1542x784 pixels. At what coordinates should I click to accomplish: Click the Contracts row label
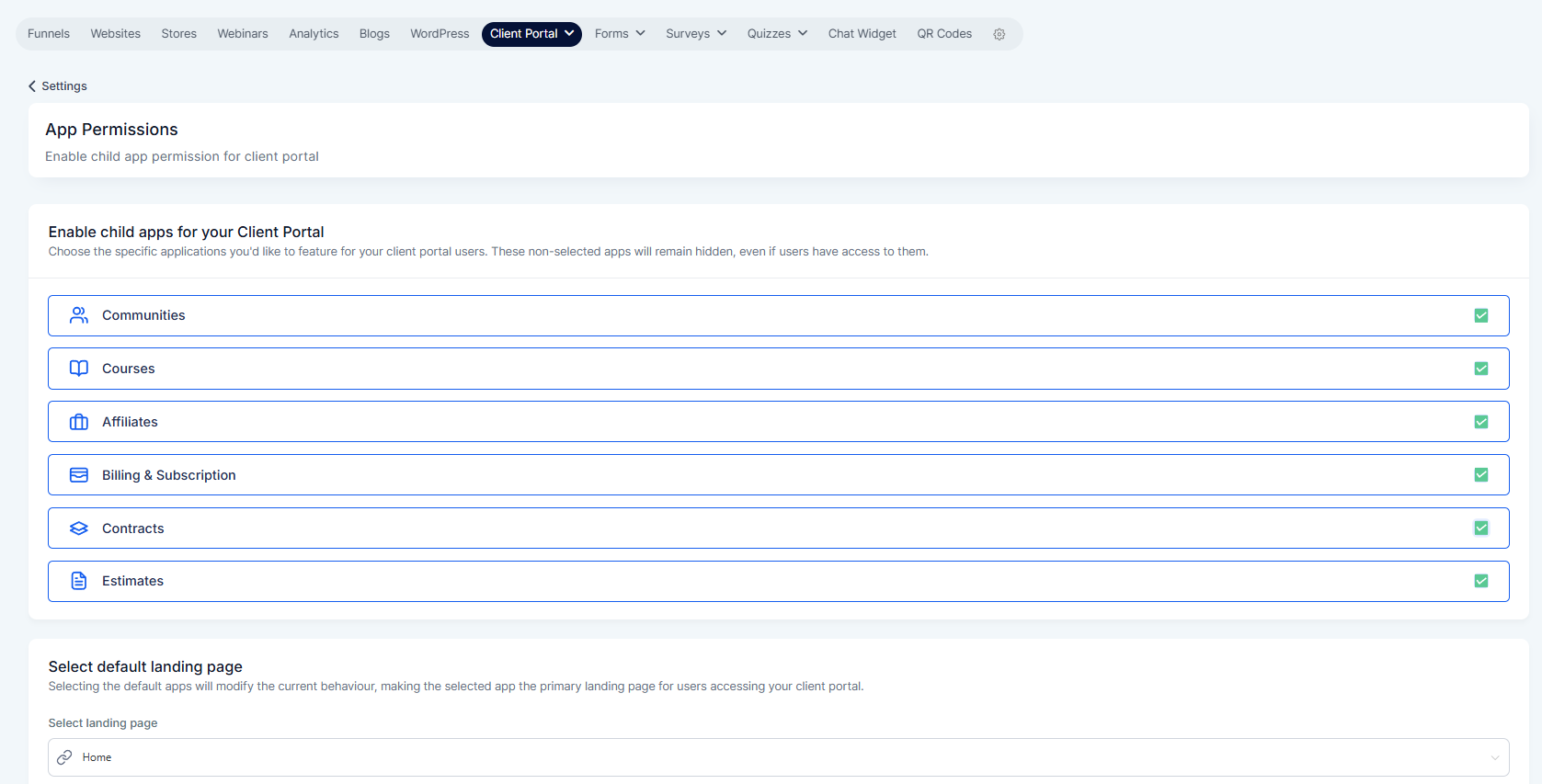[x=133, y=528]
